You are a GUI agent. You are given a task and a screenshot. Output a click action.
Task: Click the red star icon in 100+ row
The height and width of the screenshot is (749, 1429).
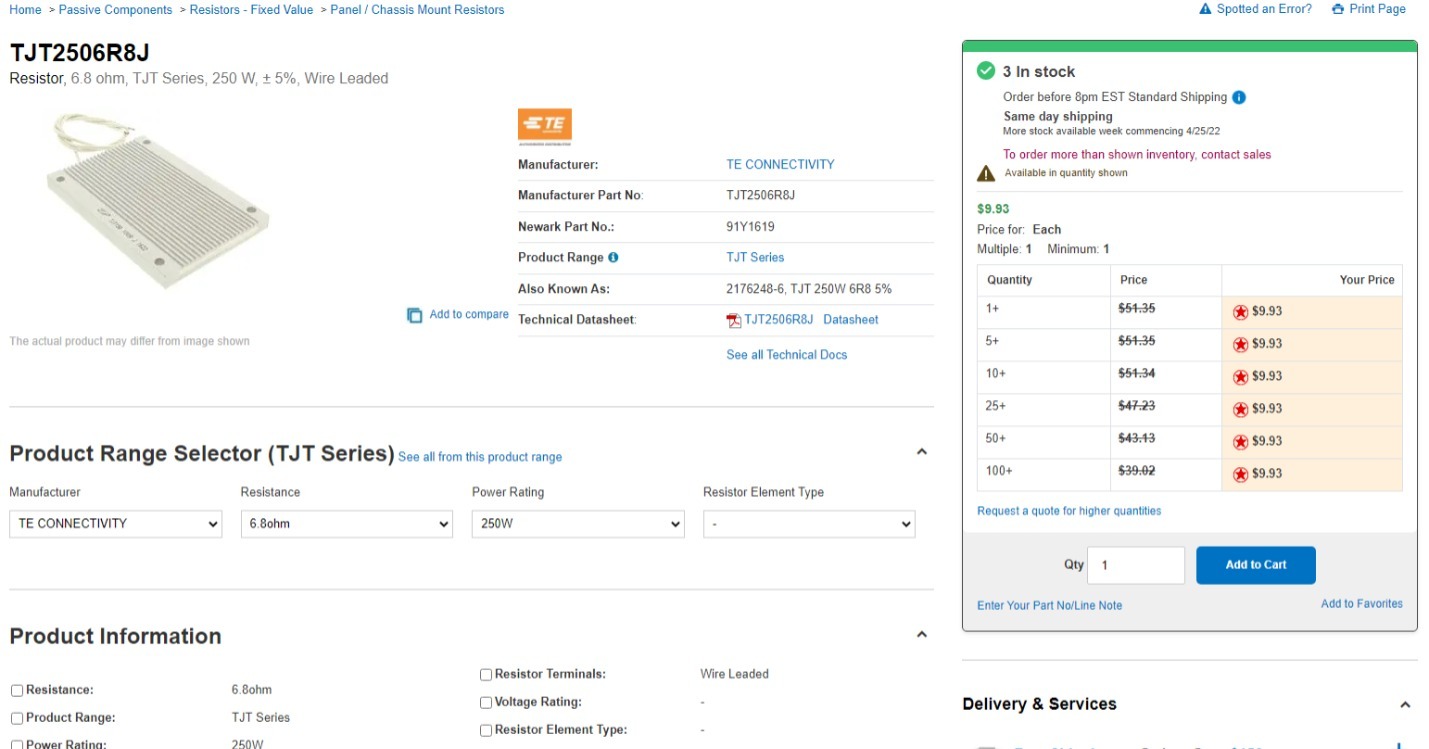(1240, 474)
